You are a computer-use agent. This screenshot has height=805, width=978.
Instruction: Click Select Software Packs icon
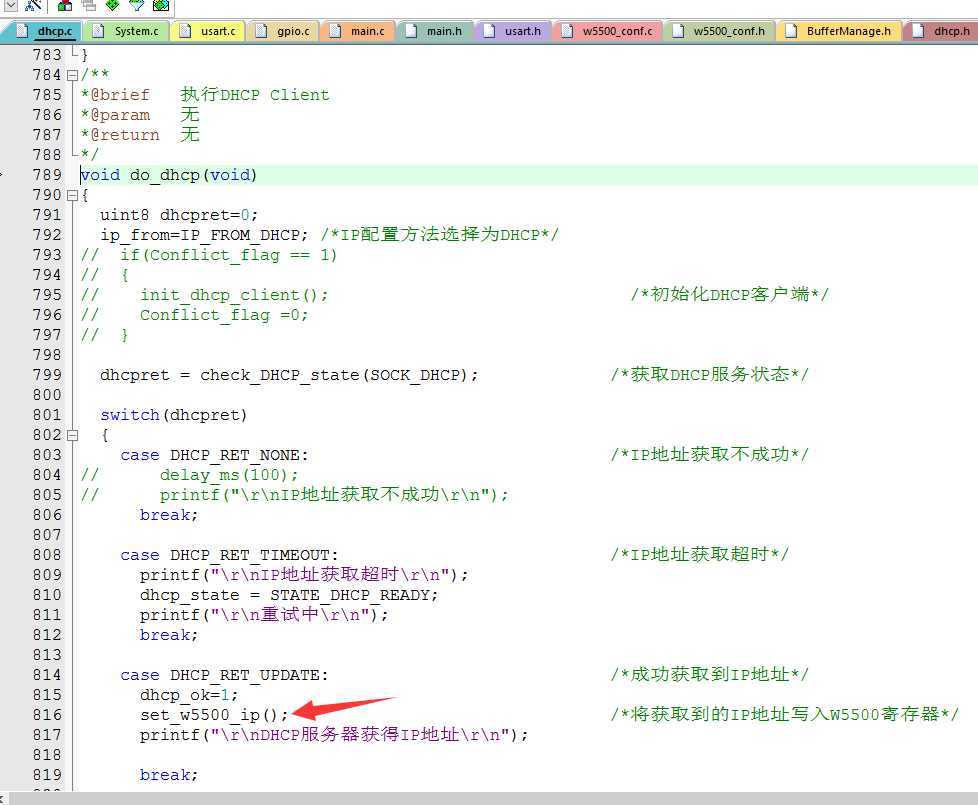coord(137,6)
